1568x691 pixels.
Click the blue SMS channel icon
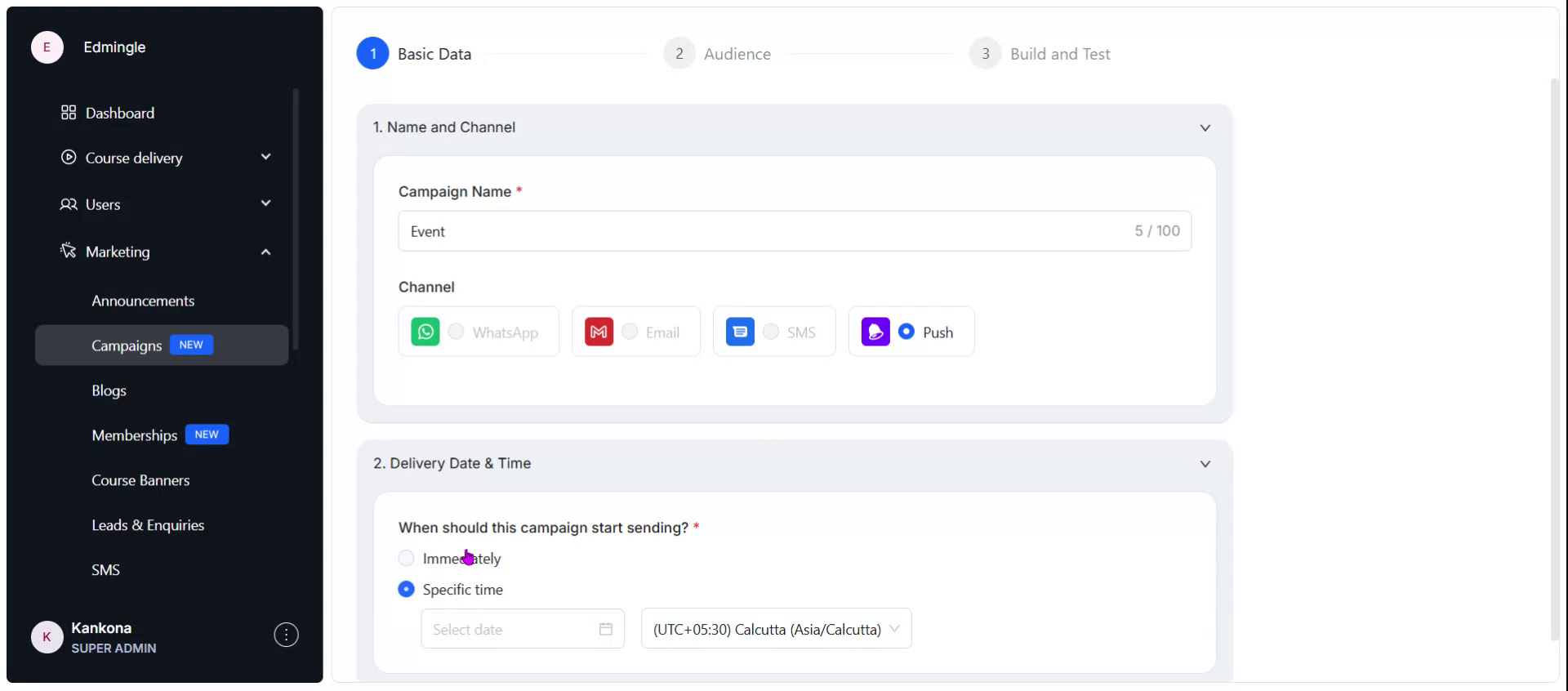click(x=740, y=332)
